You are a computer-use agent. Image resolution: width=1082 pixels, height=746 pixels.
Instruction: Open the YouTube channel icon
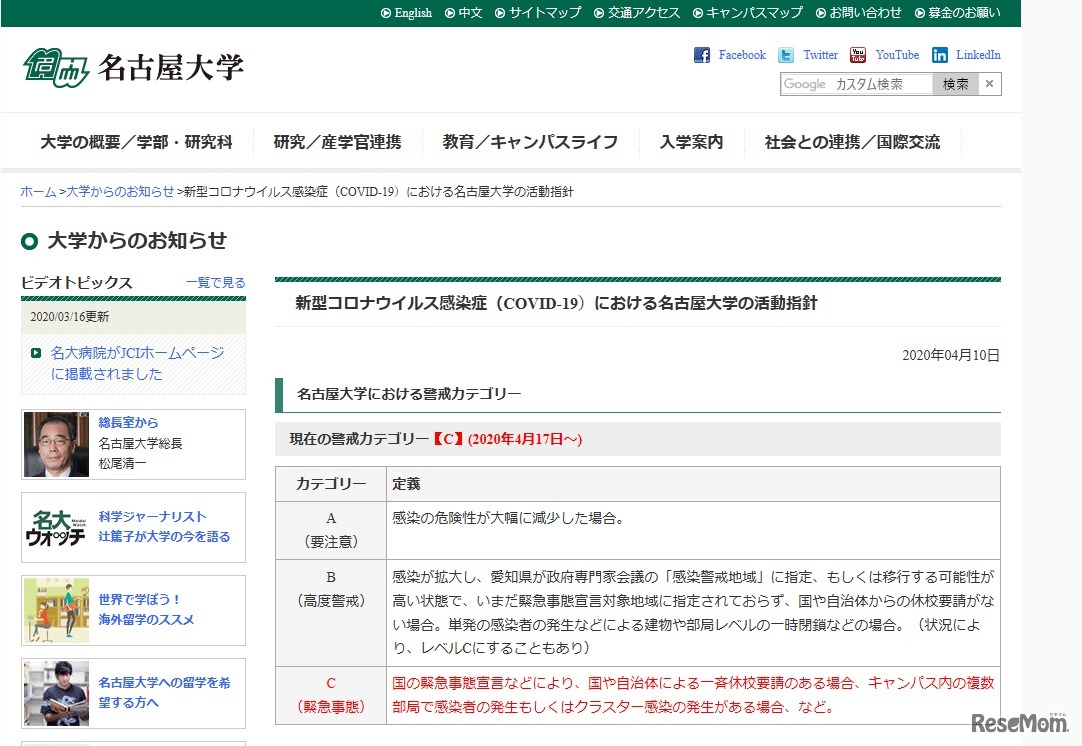pos(857,55)
